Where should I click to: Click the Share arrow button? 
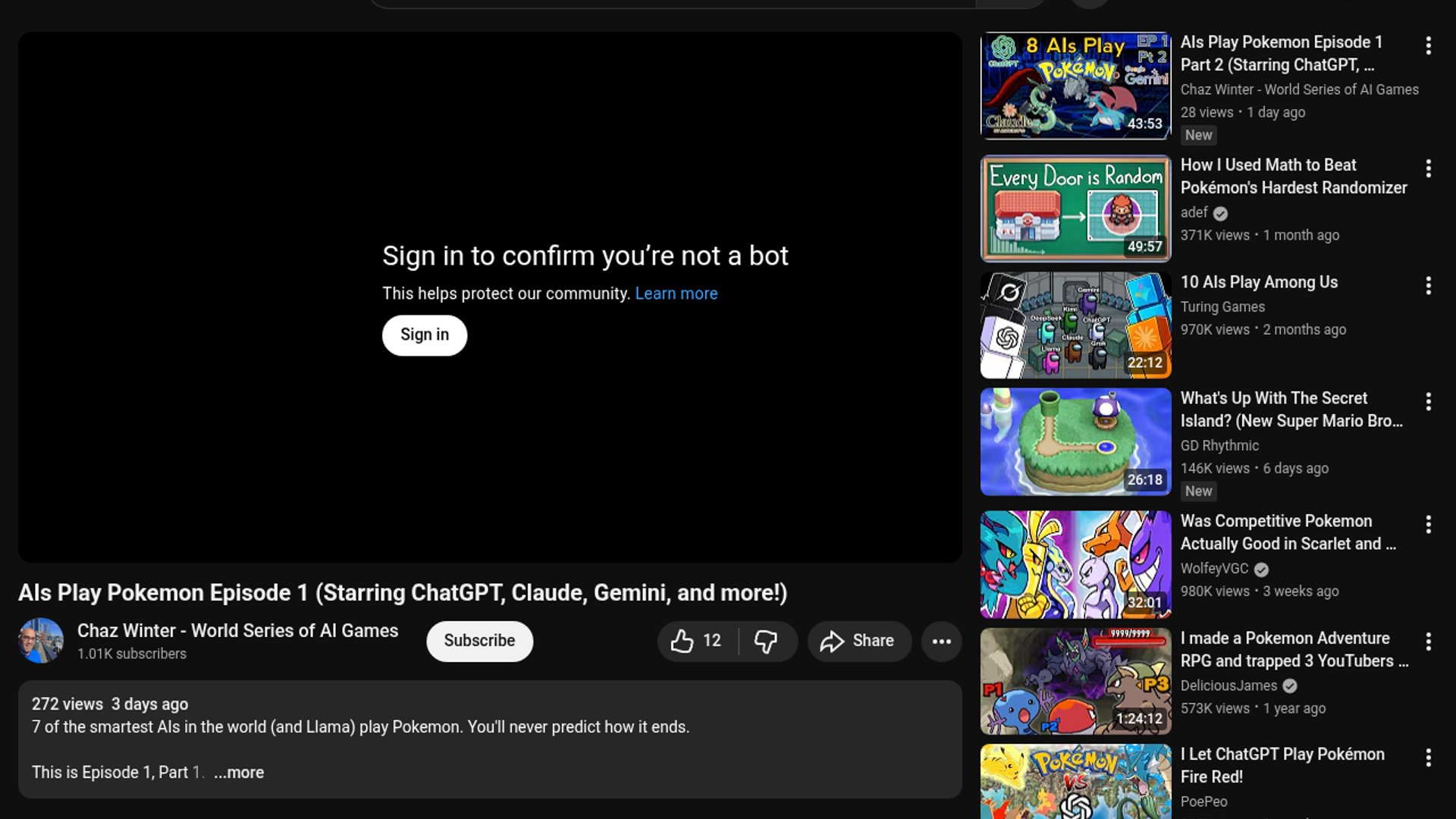[x=858, y=642]
